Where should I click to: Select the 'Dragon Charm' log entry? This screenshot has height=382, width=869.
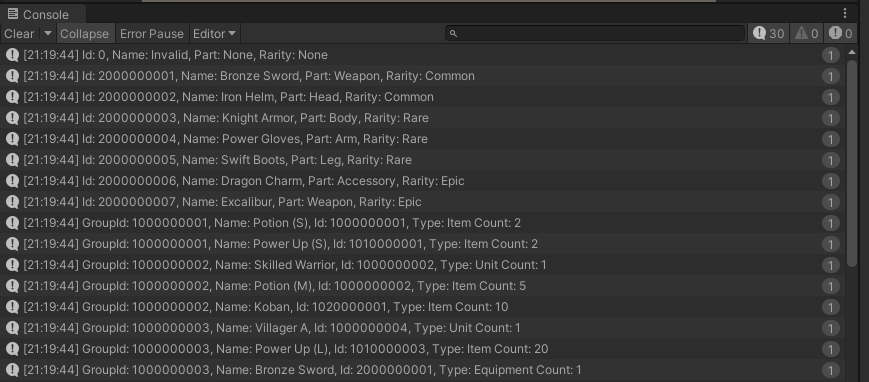pyautogui.click(x=423, y=181)
